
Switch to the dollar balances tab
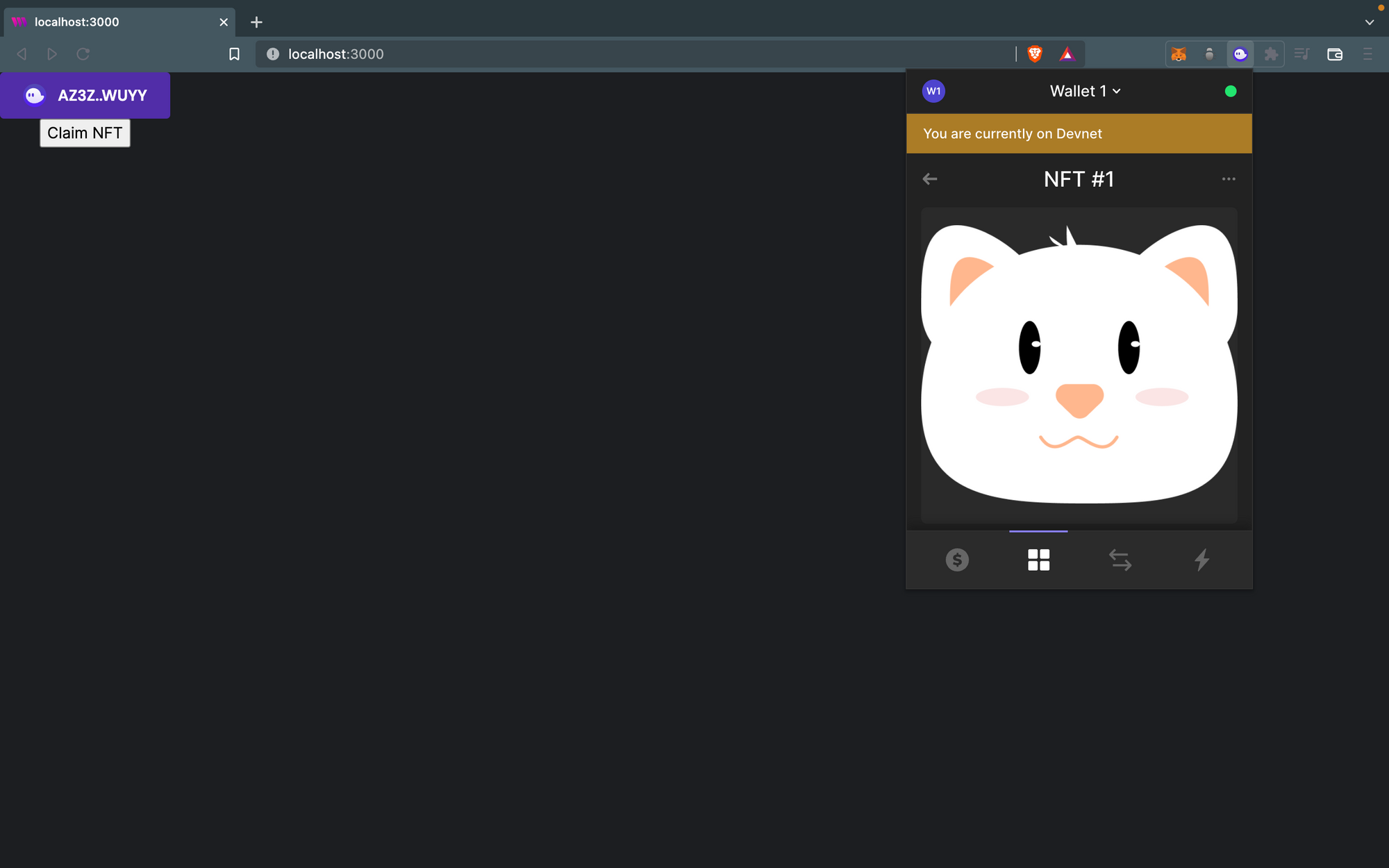click(x=957, y=560)
